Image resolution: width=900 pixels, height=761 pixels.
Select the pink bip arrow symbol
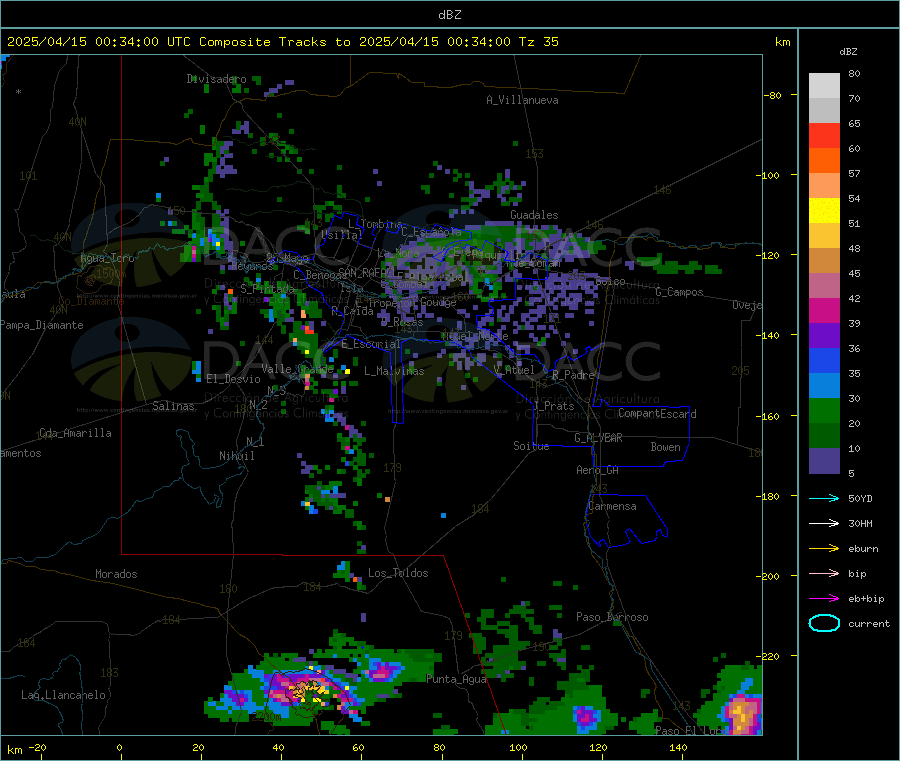[824, 573]
